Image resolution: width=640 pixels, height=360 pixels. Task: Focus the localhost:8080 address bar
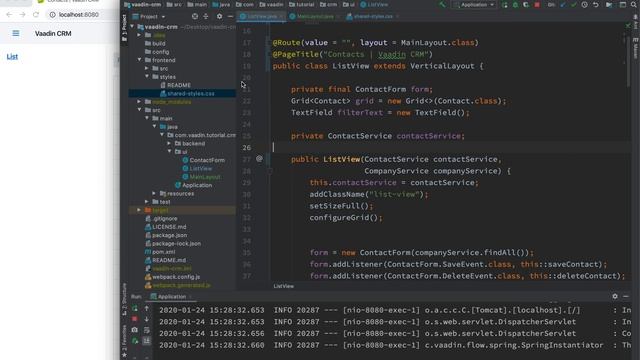[78, 15]
